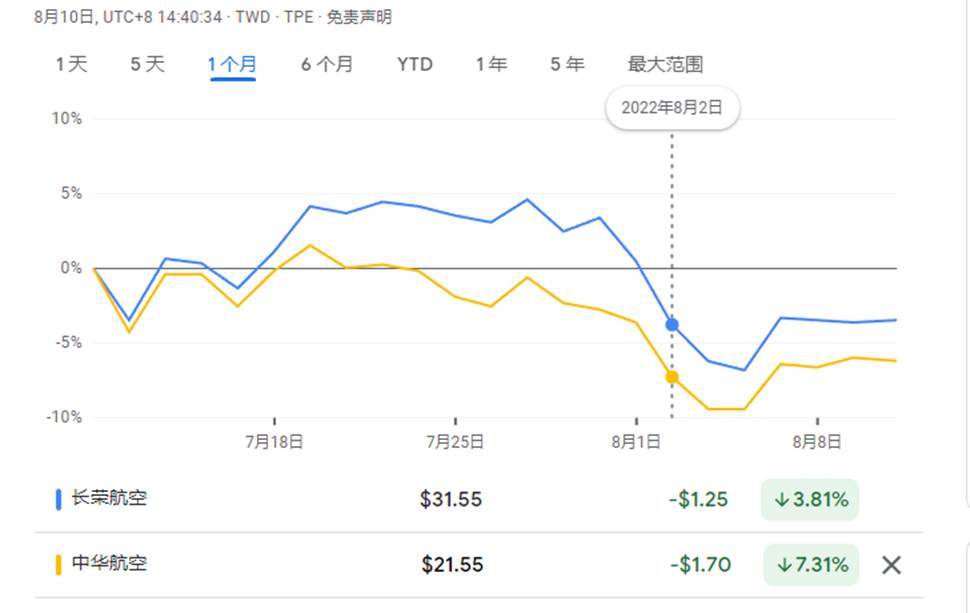The width and height of the screenshot is (970, 613).
Task: Remove 中华航空 comparison with X icon
Action: click(891, 564)
